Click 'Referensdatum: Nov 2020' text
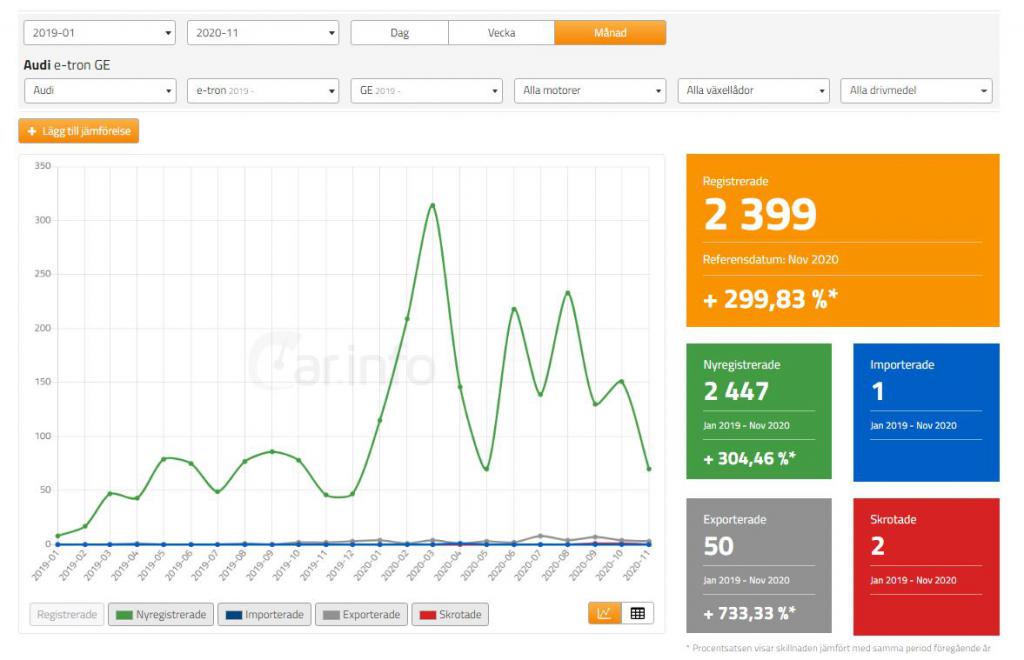The image size is (1024, 660). pos(771,259)
